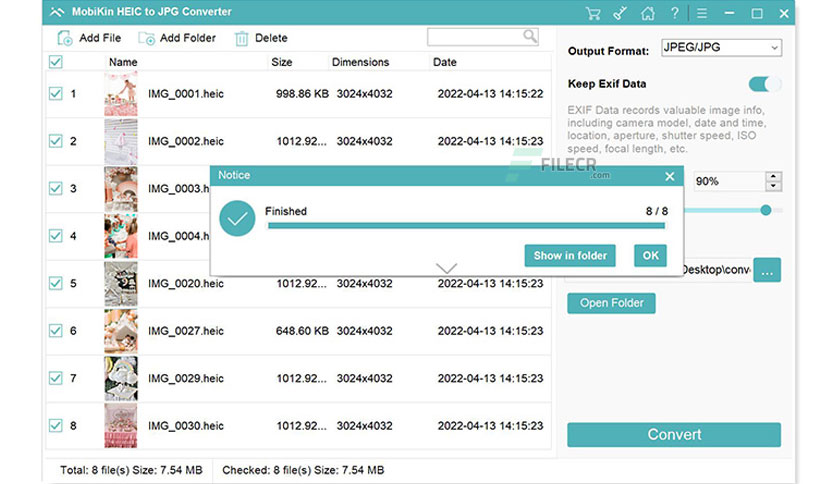Click the 2022-04-13 14:15:22 date cell
836x484 pixels.
[491, 94]
